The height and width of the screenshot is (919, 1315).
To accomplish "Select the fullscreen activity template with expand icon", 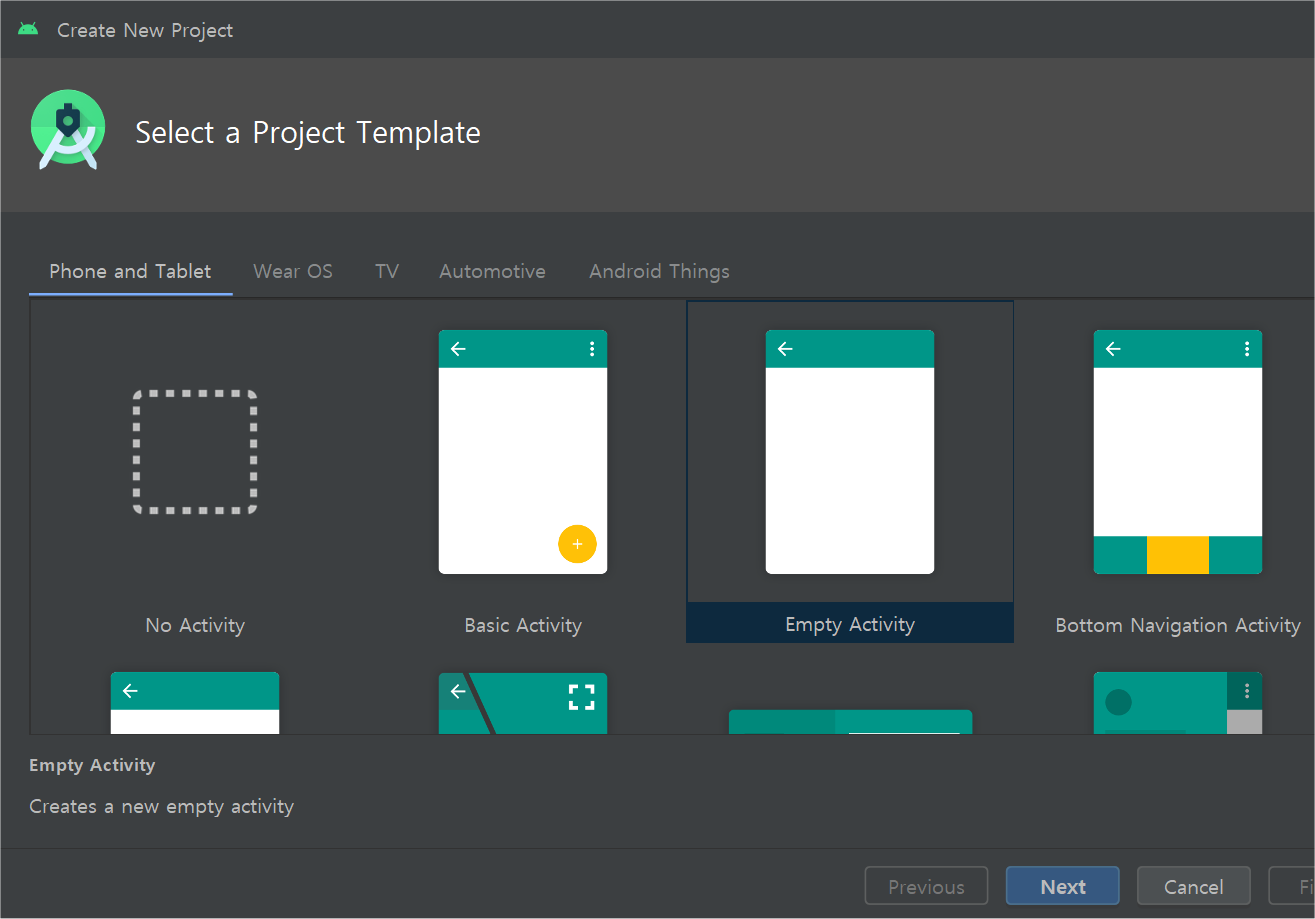I will 523,703.
